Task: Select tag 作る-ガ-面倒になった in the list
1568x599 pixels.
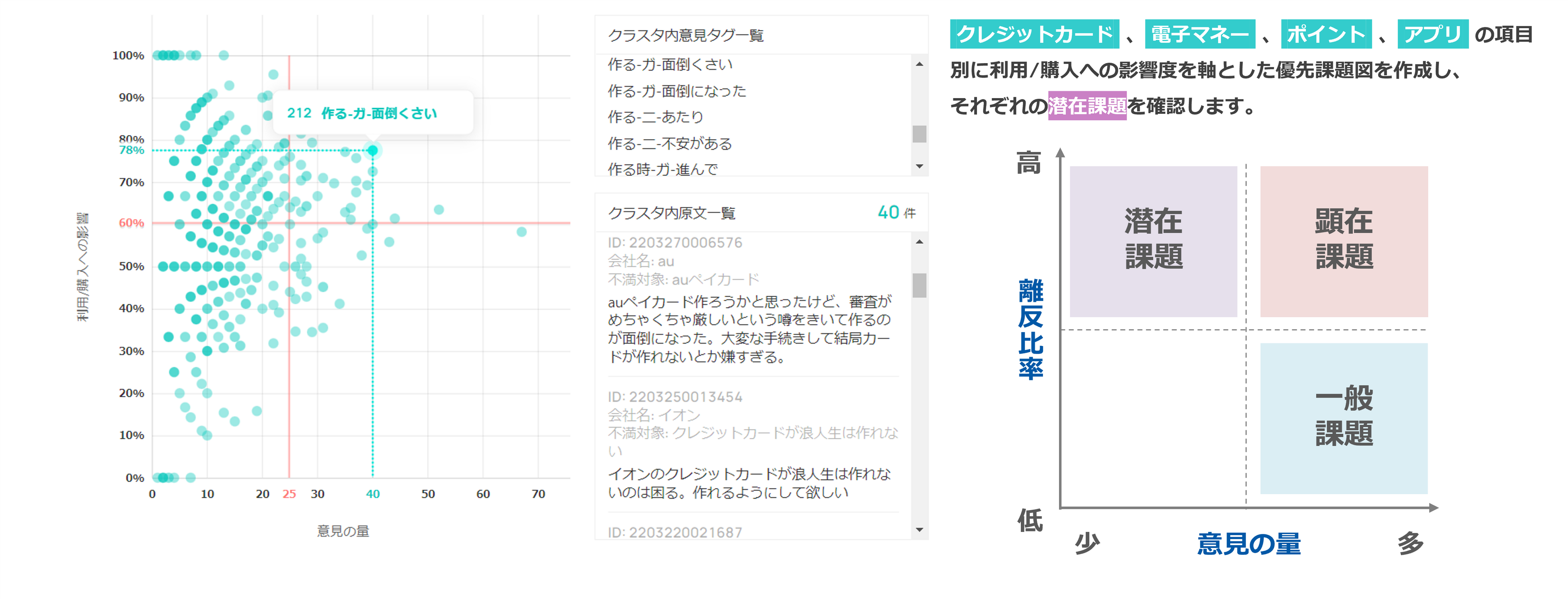Action: click(676, 91)
